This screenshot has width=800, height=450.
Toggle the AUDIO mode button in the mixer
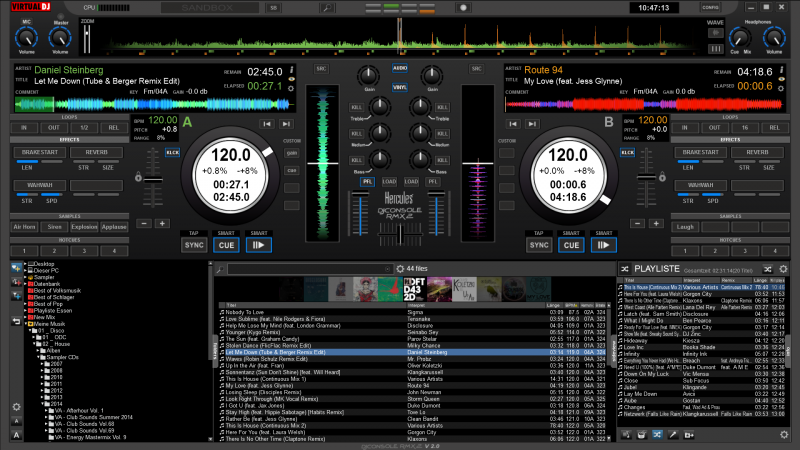pyautogui.click(x=400, y=68)
